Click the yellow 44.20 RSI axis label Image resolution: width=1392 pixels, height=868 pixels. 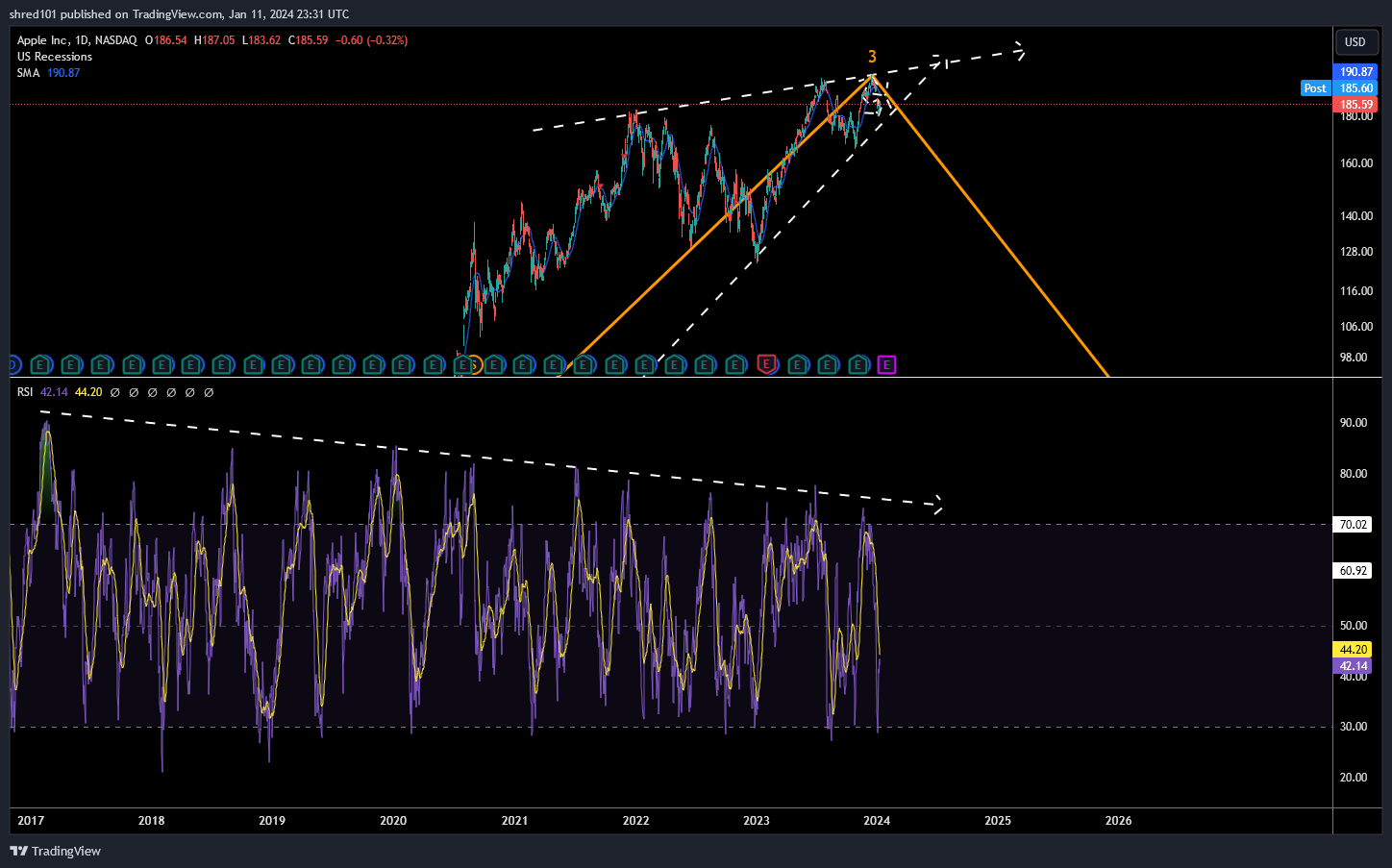(x=1354, y=650)
